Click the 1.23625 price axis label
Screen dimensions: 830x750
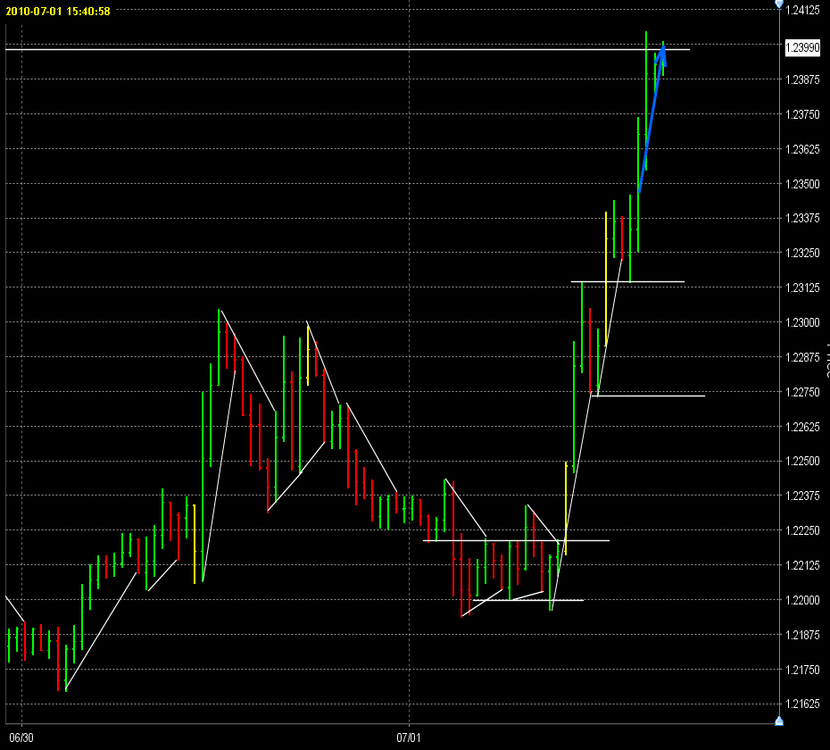pyautogui.click(x=802, y=149)
